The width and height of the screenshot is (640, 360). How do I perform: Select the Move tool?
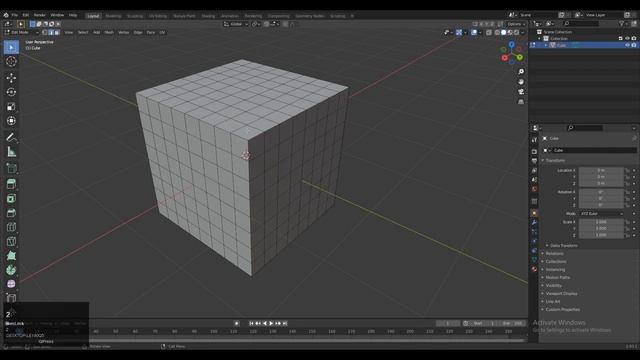pyautogui.click(x=11, y=78)
